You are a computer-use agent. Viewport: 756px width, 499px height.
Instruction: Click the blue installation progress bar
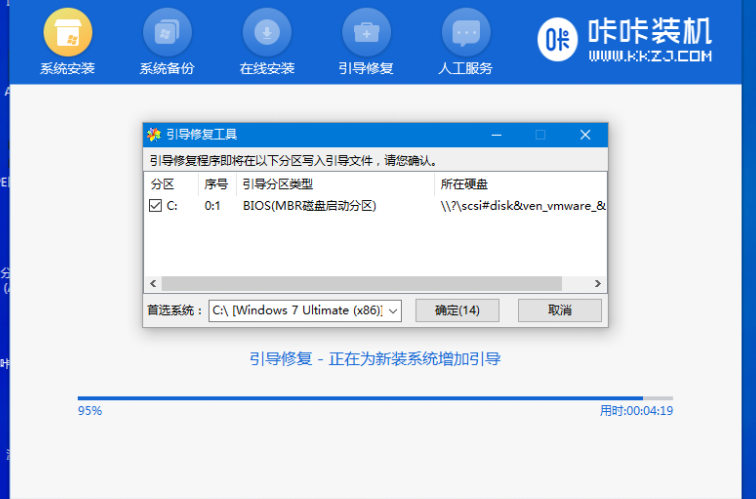pyautogui.click(x=360, y=398)
